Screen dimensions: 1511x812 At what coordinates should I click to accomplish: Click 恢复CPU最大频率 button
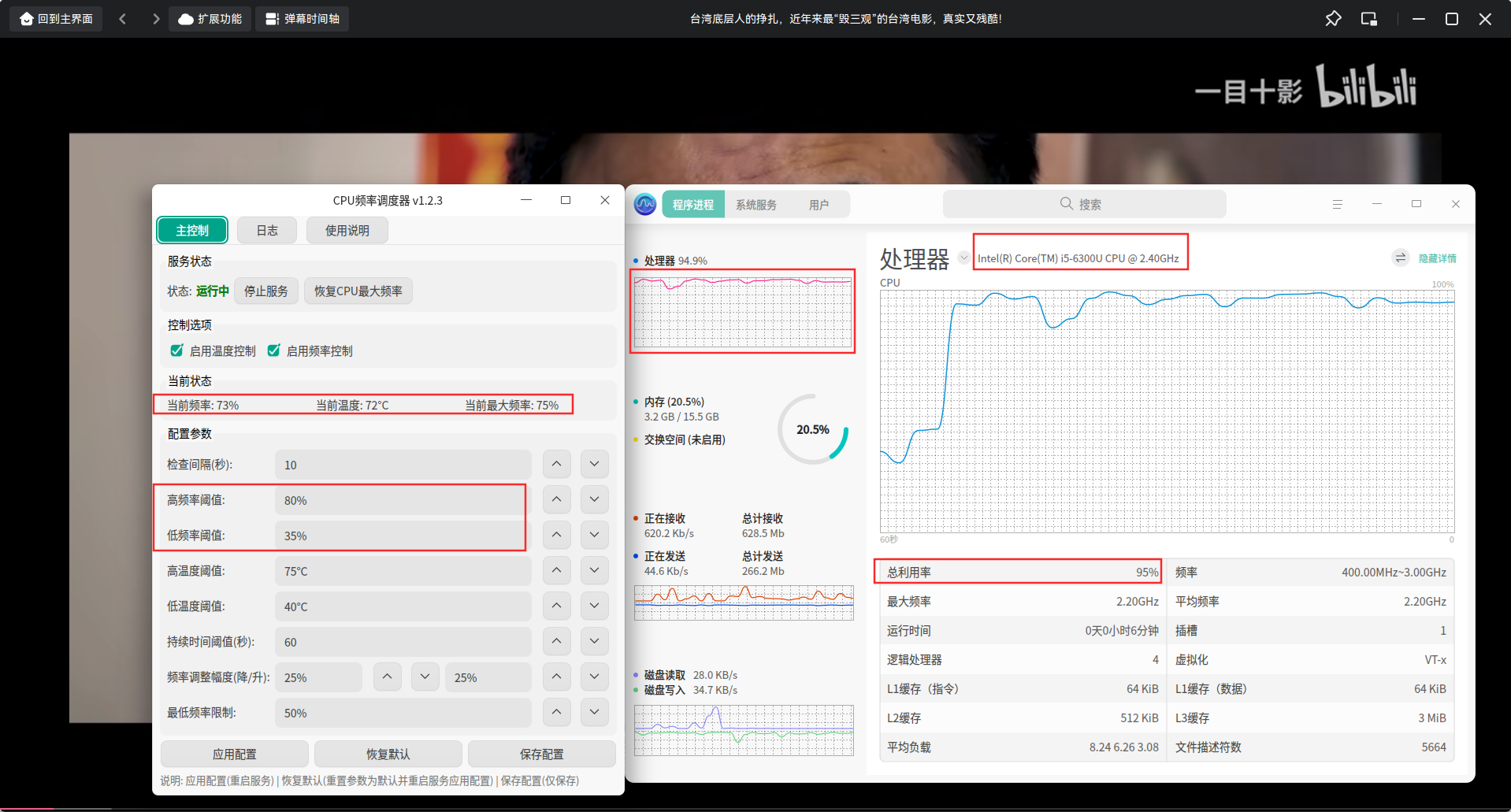pyautogui.click(x=358, y=291)
